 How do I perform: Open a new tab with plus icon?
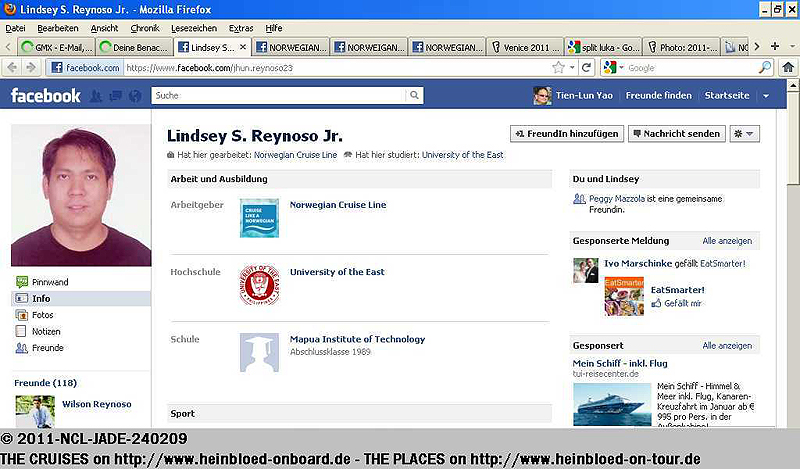point(774,46)
